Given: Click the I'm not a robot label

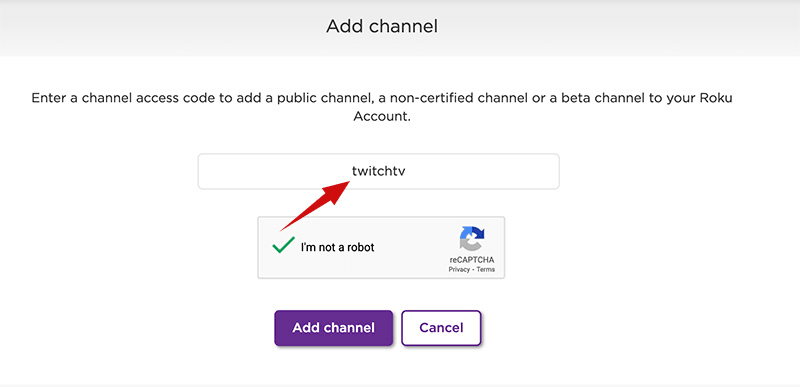Looking at the screenshot, I should point(337,247).
